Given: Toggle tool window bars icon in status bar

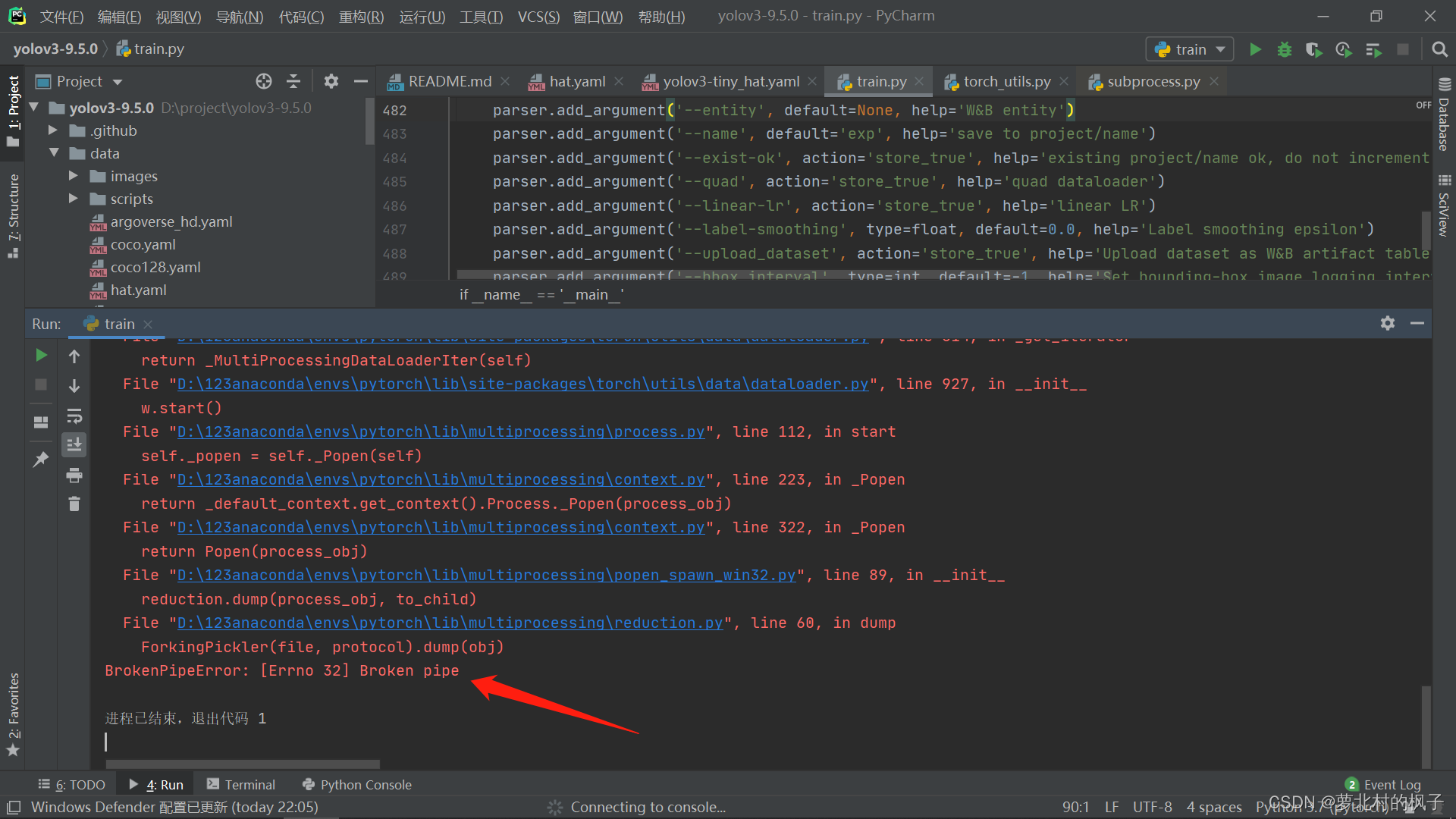Looking at the screenshot, I should coord(14,807).
